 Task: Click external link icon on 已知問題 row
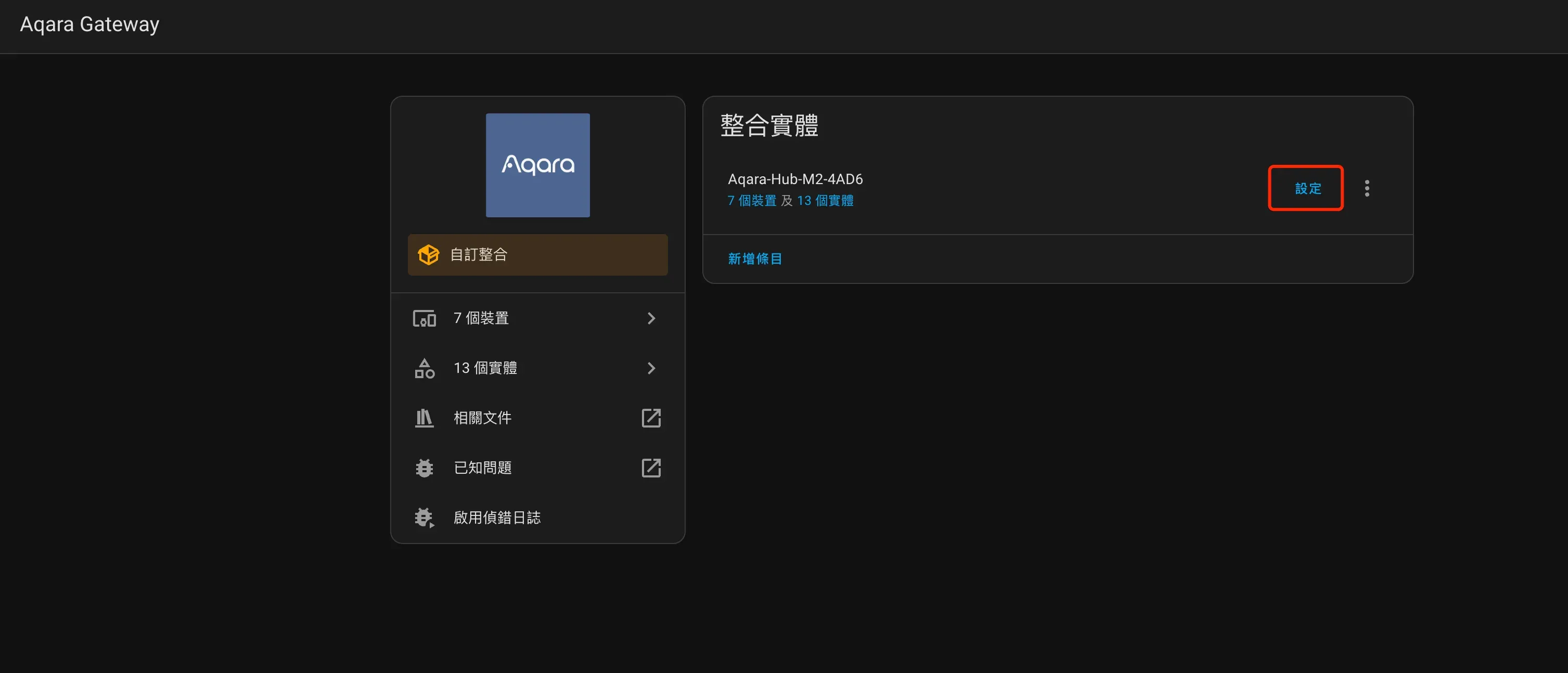651,468
